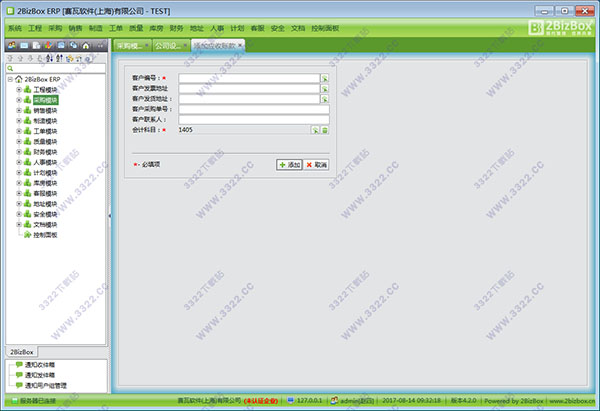Open the mail envelope icon in the sidebar toolbar

click(x=24, y=46)
